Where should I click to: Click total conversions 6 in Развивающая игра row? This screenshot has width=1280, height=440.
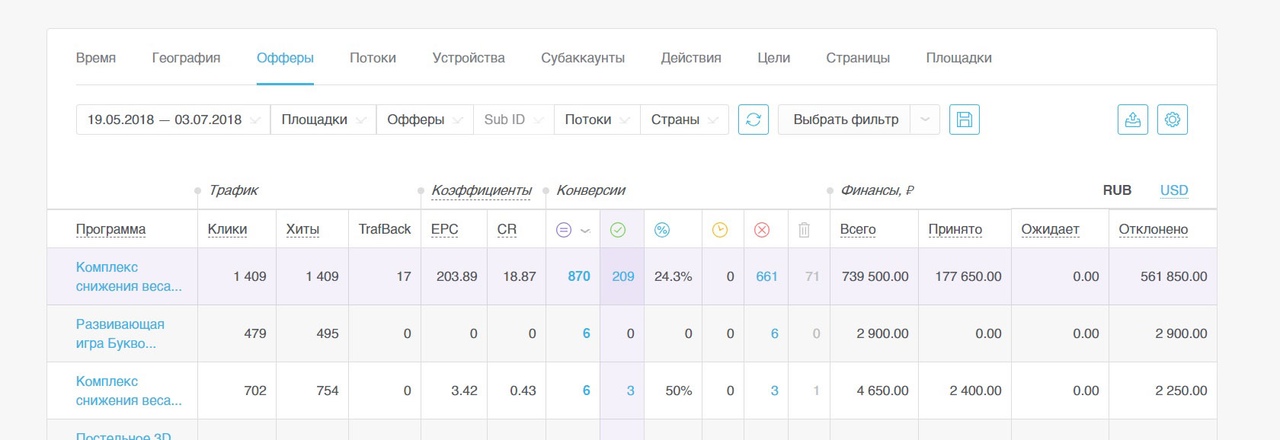tap(587, 334)
